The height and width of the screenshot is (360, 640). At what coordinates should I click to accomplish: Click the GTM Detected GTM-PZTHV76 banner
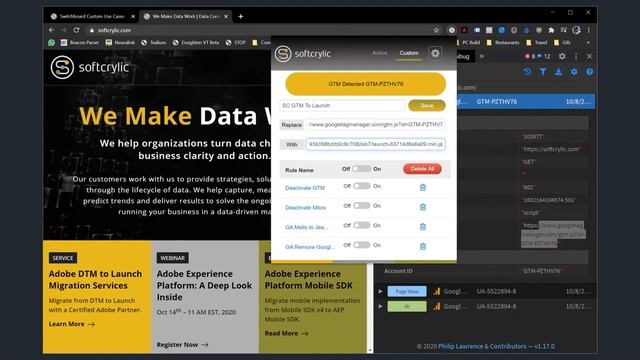[365, 84]
